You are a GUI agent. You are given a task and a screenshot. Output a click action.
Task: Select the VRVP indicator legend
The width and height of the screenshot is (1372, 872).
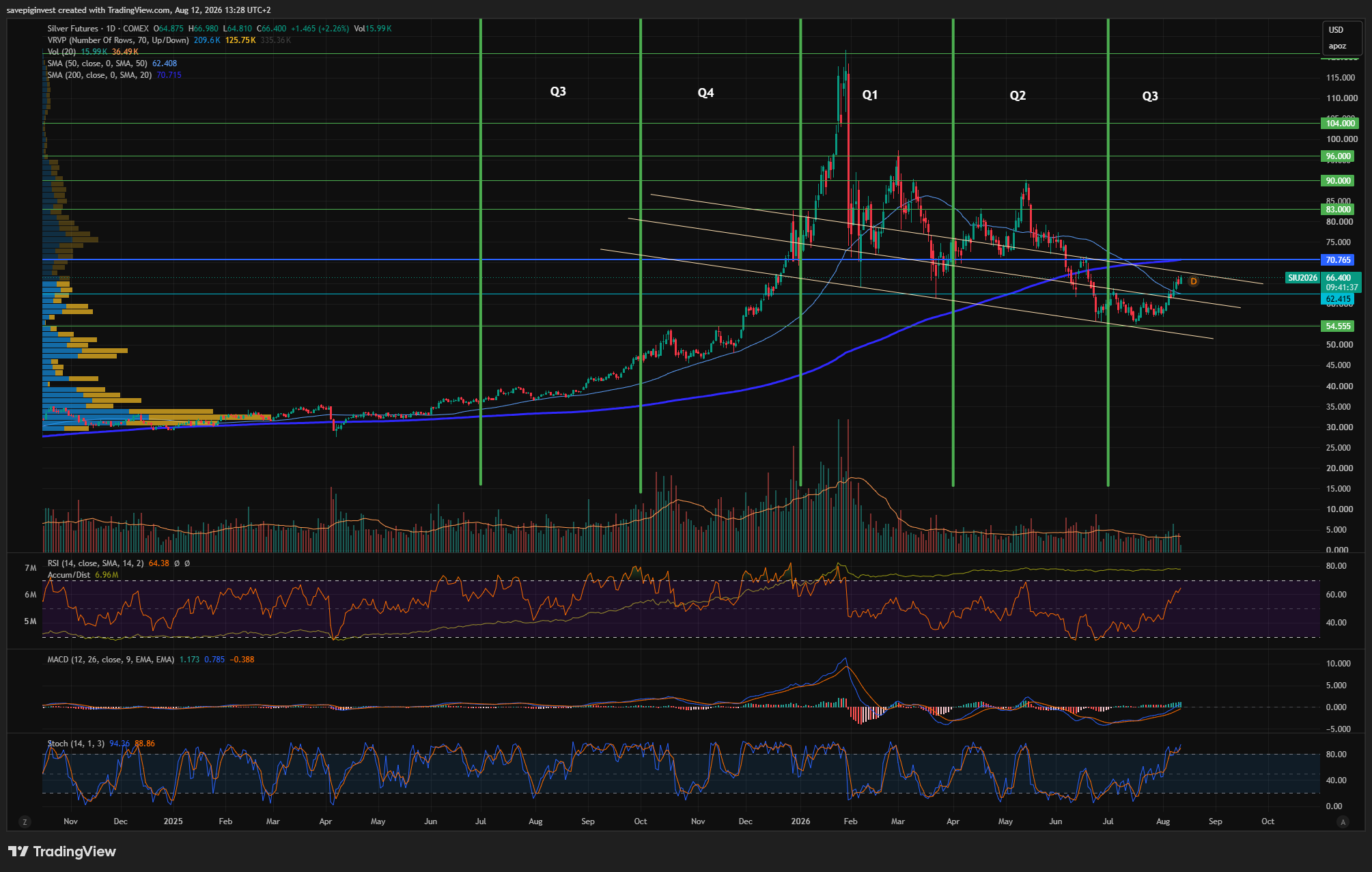point(118,40)
